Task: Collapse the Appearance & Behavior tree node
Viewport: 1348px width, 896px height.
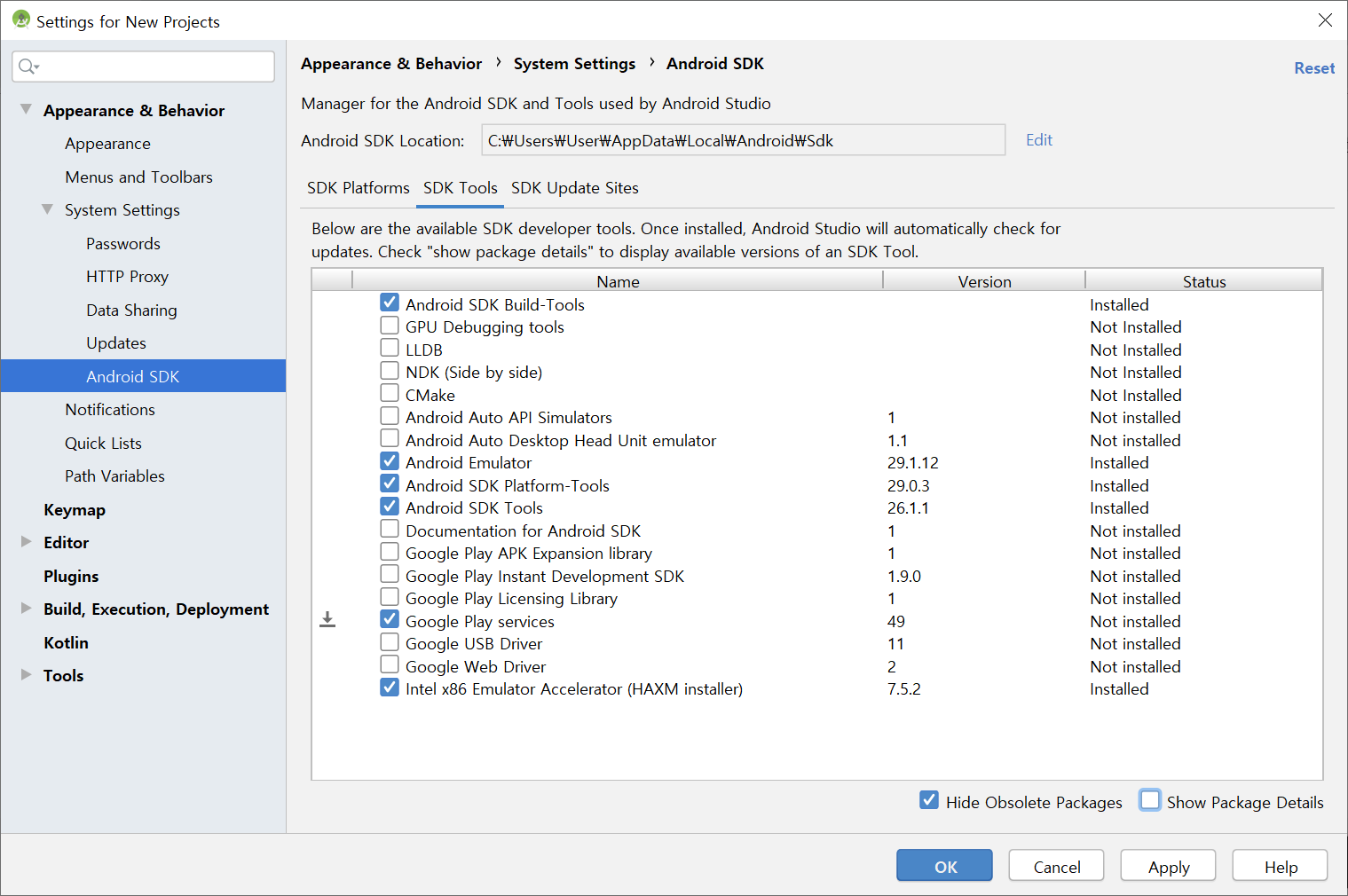Action: [26, 109]
